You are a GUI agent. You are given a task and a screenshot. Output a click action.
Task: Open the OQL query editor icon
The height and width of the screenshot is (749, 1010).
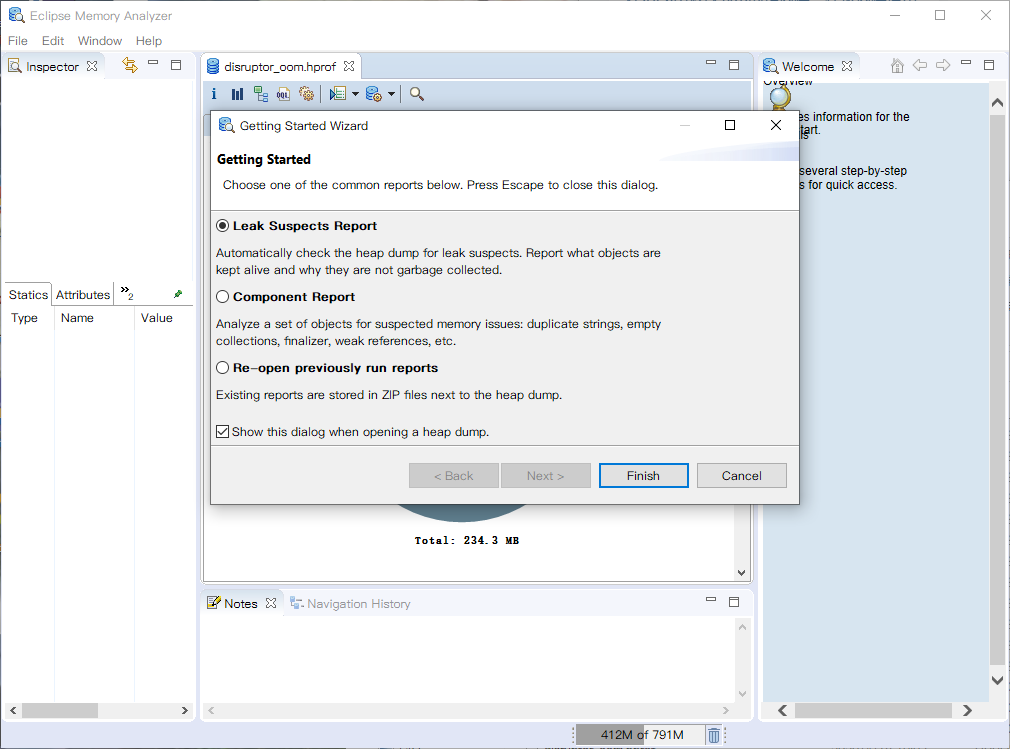[x=283, y=94]
